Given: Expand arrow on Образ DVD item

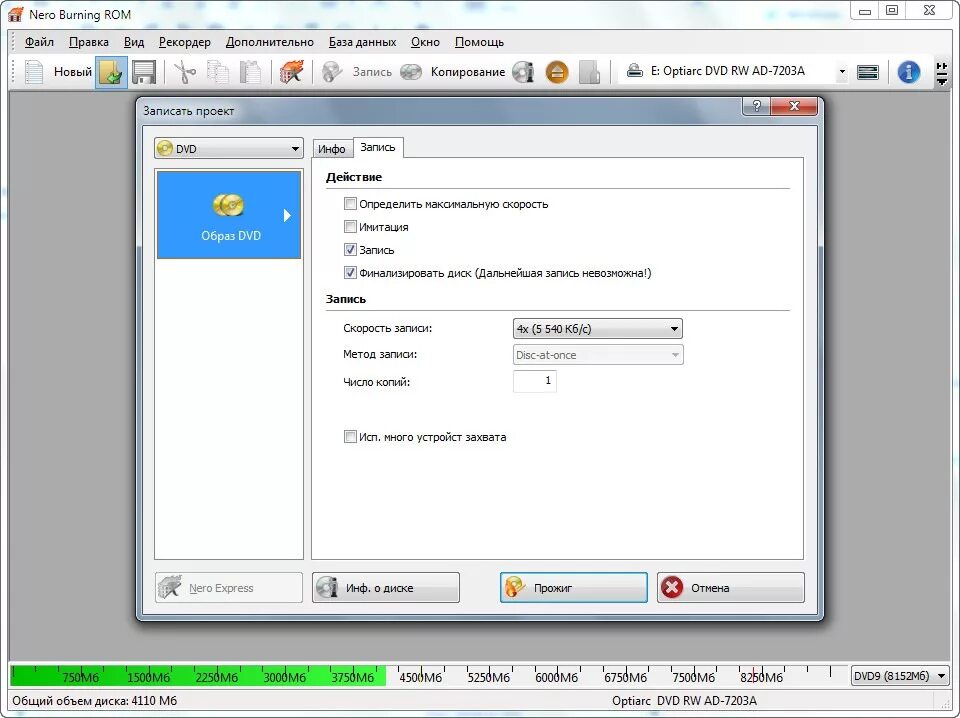Looking at the screenshot, I should [x=287, y=215].
